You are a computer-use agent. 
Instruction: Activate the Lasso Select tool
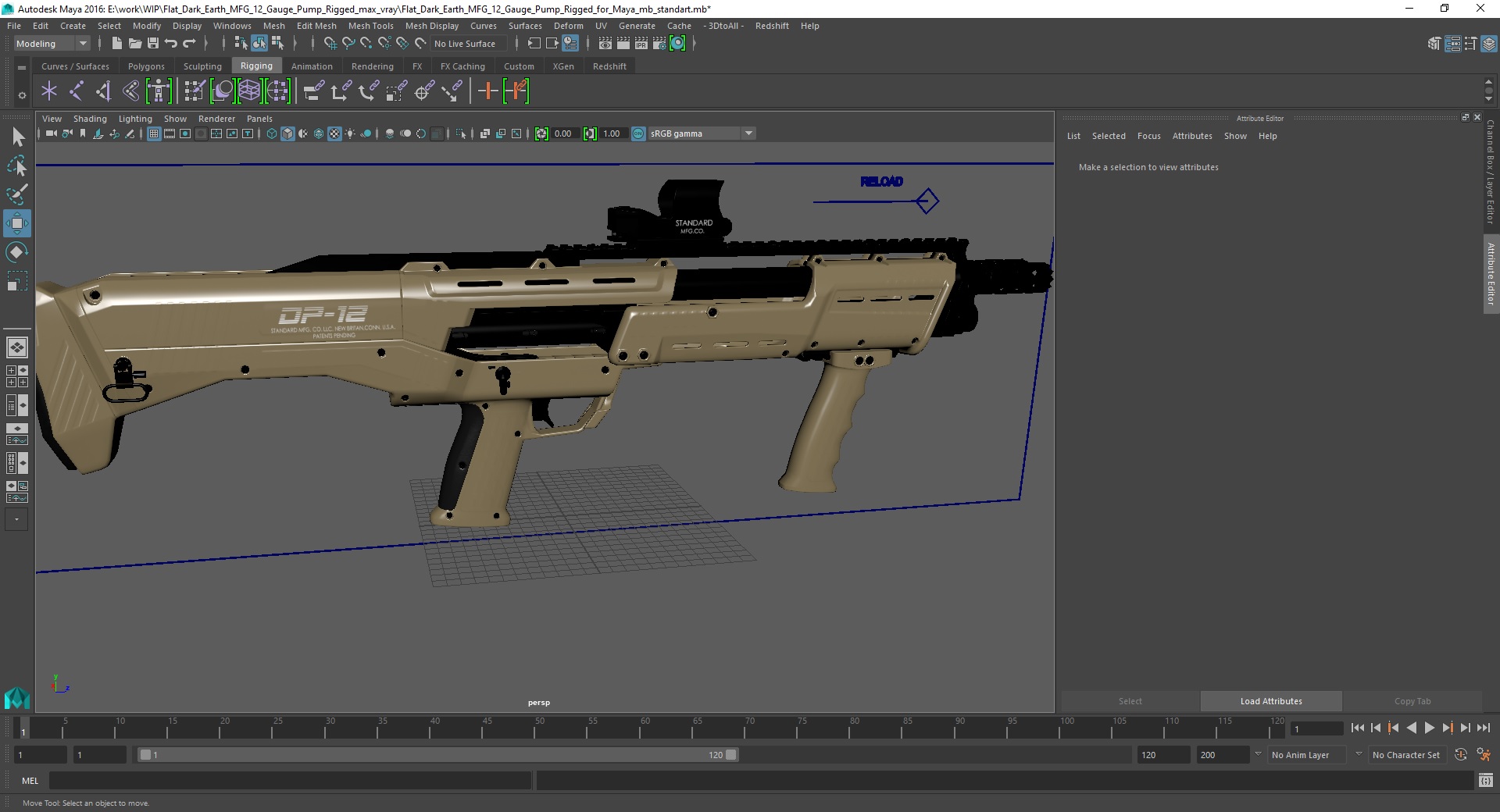point(17,166)
